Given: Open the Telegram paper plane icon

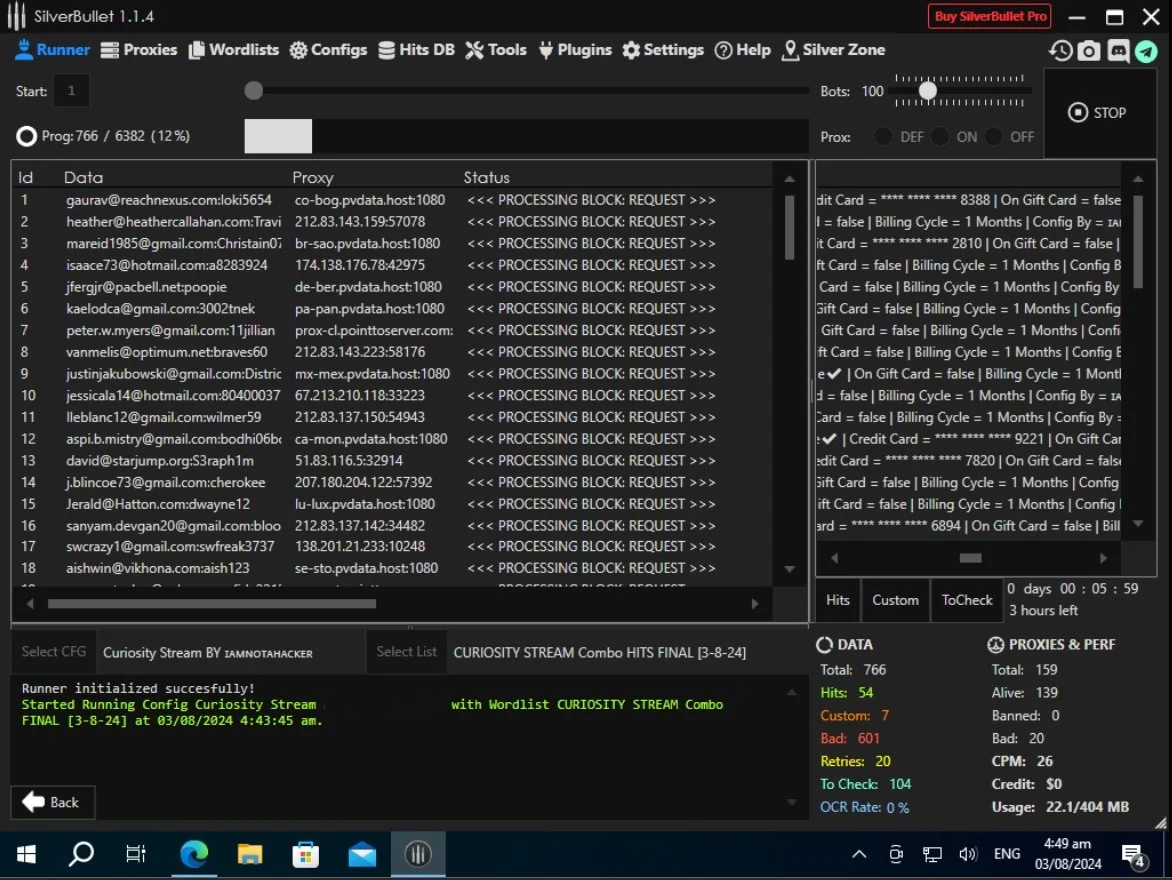Looking at the screenshot, I should pyautogui.click(x=1147, y=51).
